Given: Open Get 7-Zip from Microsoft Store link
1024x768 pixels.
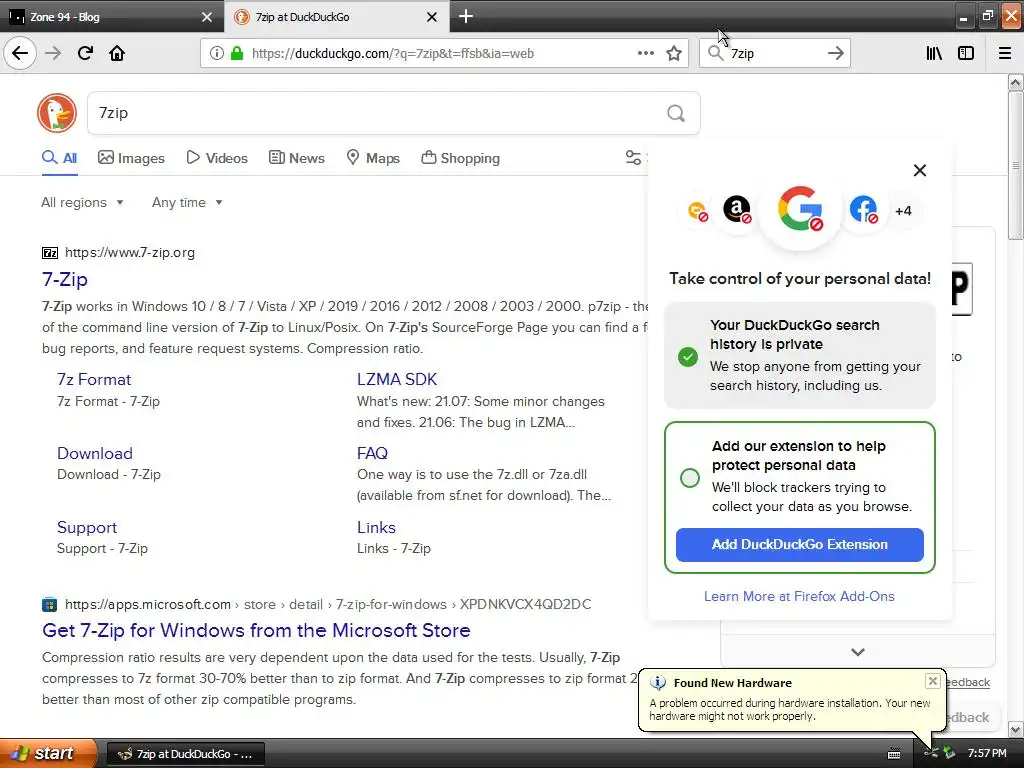Looking at the screenshot, I should [x=256, y=630].
